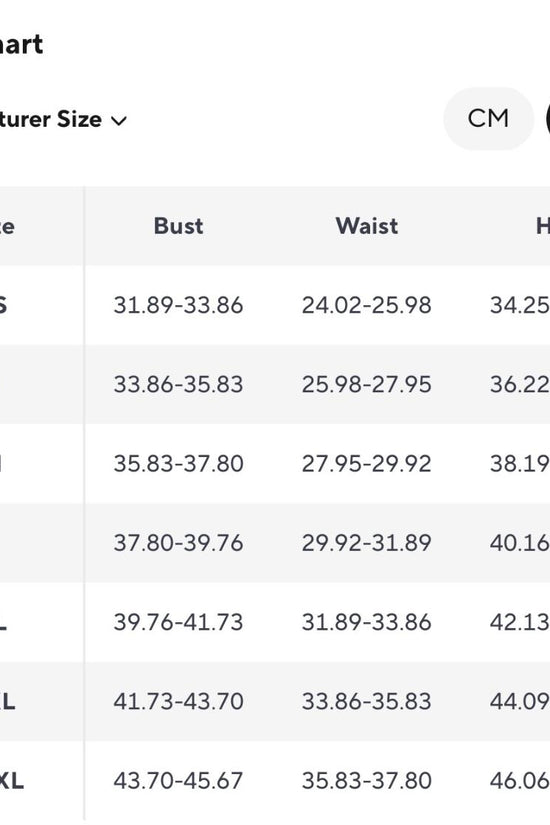
Task: Click the chevron next to Manufacturer Size
Action: [119, 121]
